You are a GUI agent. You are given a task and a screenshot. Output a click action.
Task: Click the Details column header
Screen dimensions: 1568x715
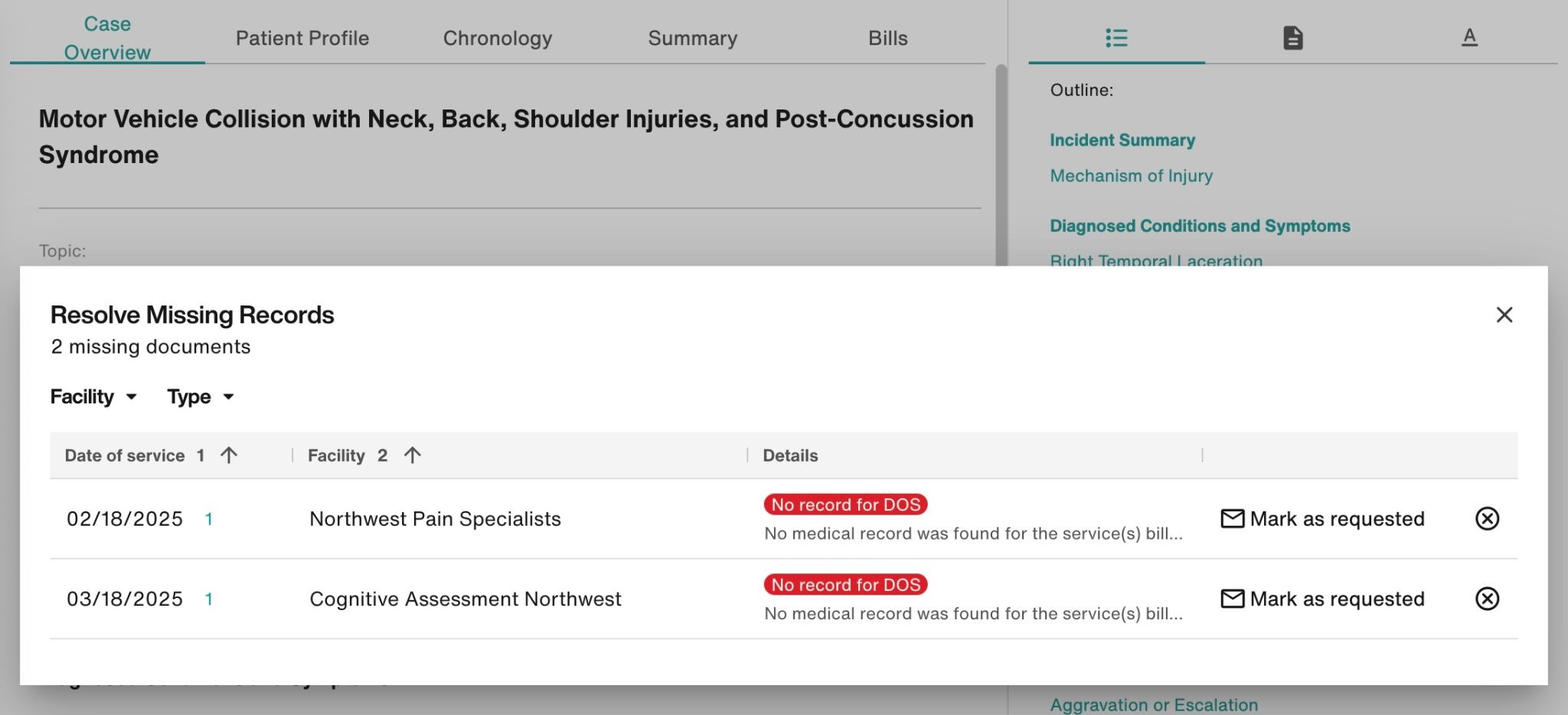coord(790,455)
